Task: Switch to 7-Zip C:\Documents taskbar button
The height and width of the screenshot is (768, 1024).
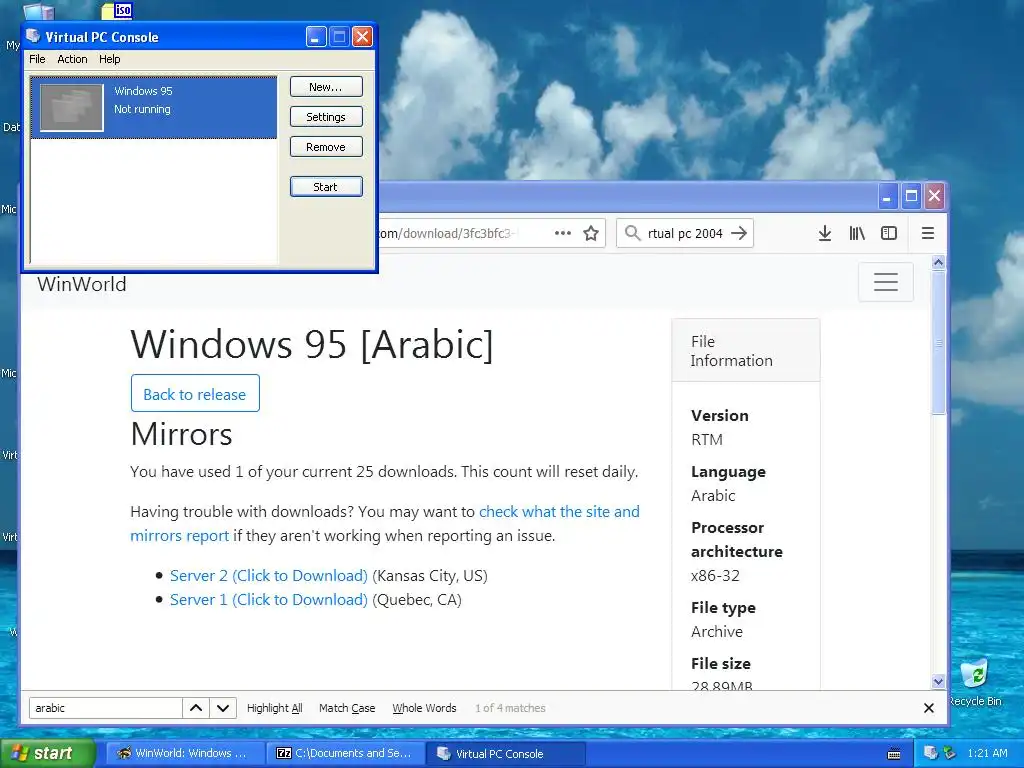Action: [x=345, y=753]
